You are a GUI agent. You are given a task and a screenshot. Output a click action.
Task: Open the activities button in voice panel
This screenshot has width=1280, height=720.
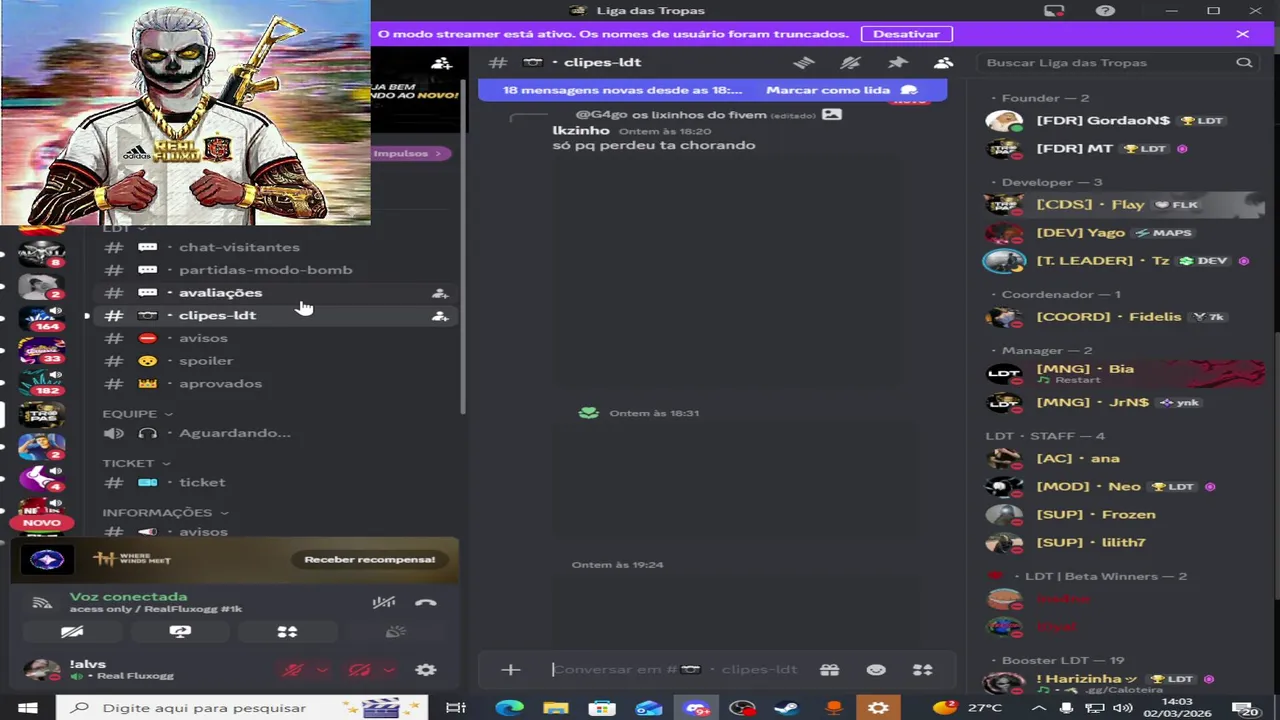287,632
